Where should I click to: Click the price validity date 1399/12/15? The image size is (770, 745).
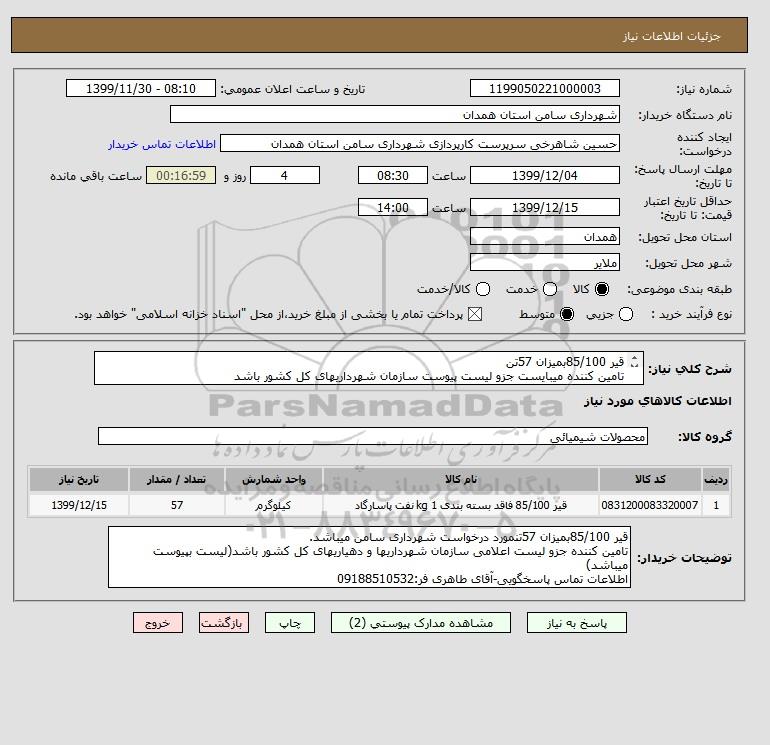(x=545, y=207)
